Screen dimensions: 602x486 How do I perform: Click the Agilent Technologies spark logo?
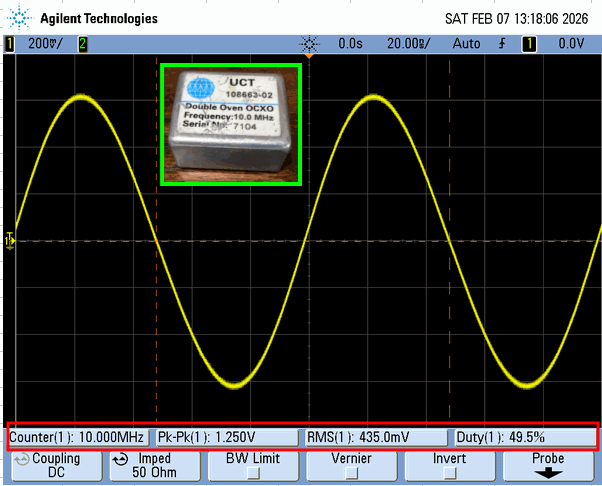pos(19,17)
